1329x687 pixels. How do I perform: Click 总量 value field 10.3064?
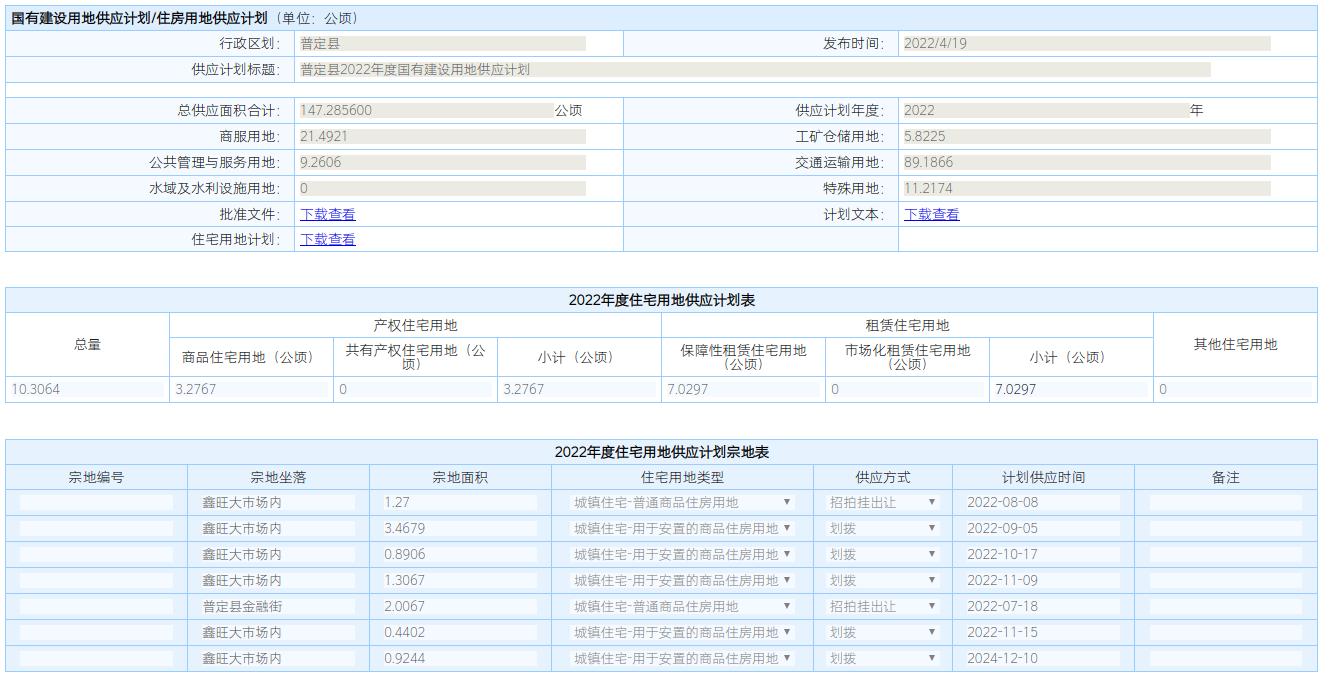pos(87,390)
